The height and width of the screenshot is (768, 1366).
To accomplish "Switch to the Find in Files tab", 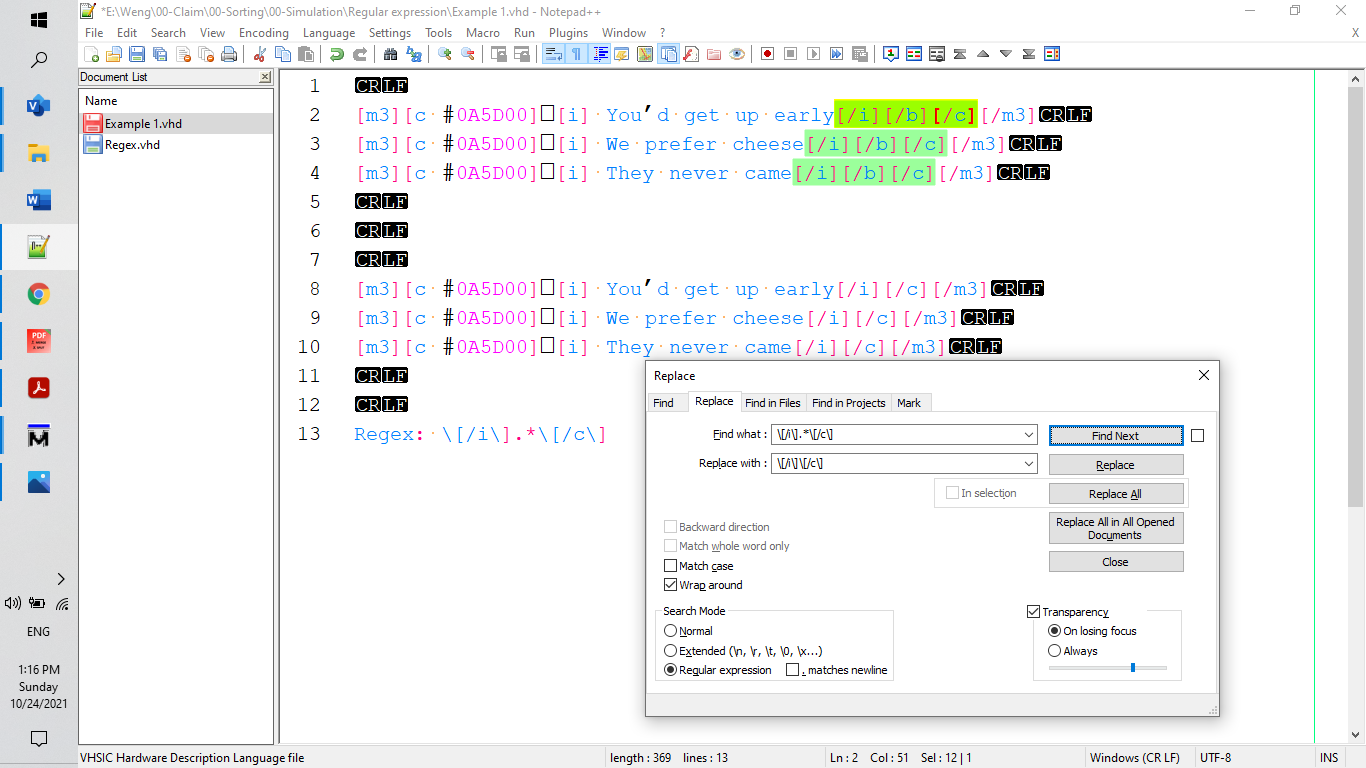I will point(773,402).
